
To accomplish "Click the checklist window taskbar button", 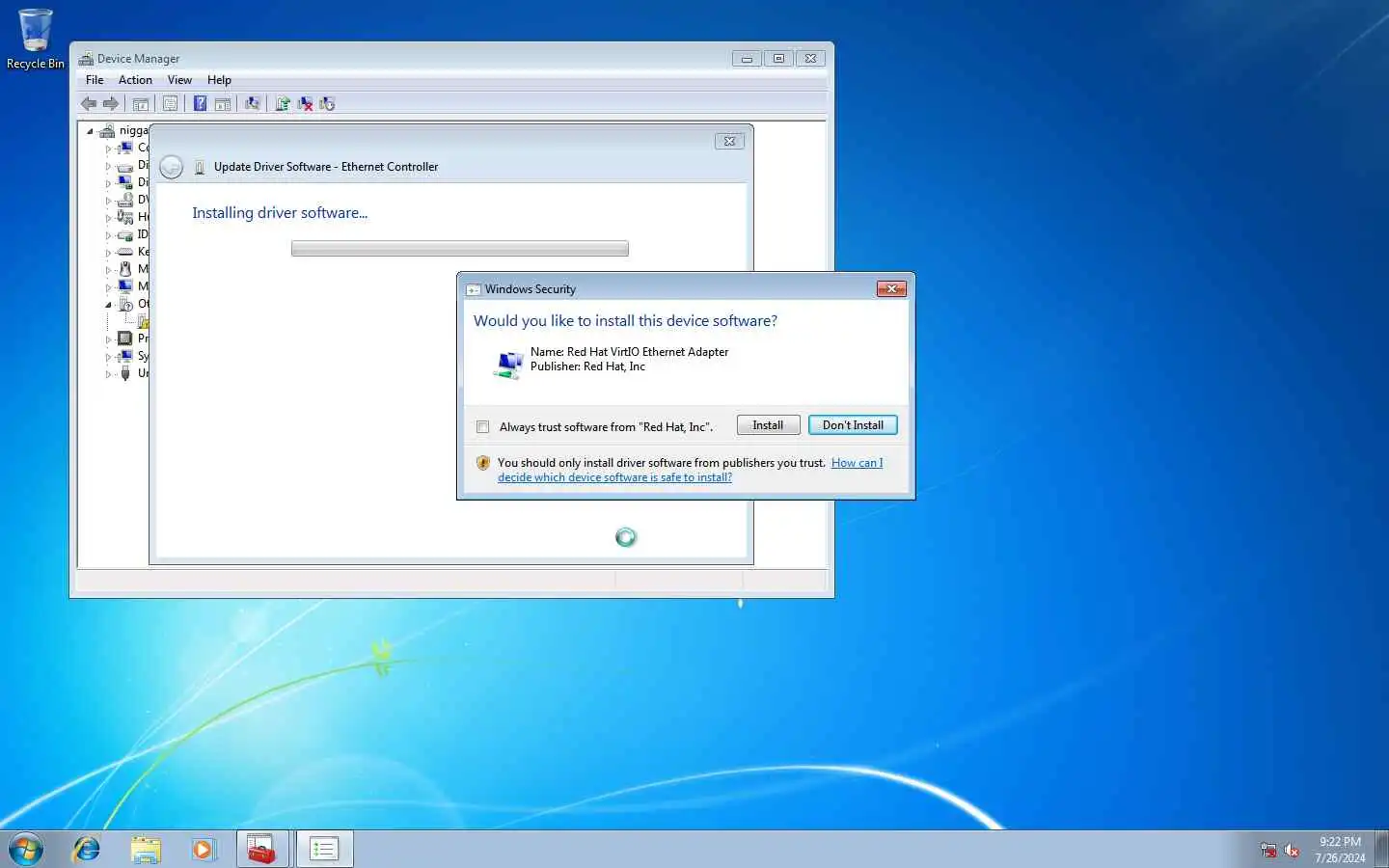I will click(324, 849).
